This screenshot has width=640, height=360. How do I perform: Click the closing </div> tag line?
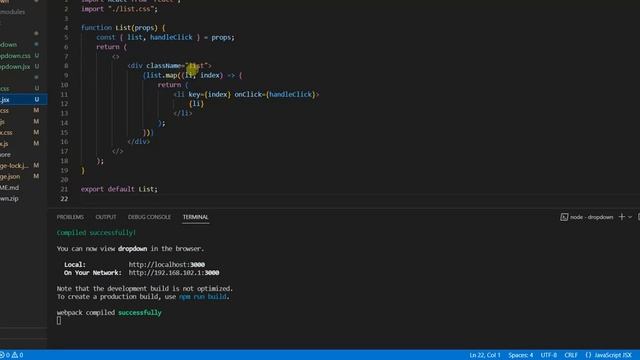tap(139, 142)
